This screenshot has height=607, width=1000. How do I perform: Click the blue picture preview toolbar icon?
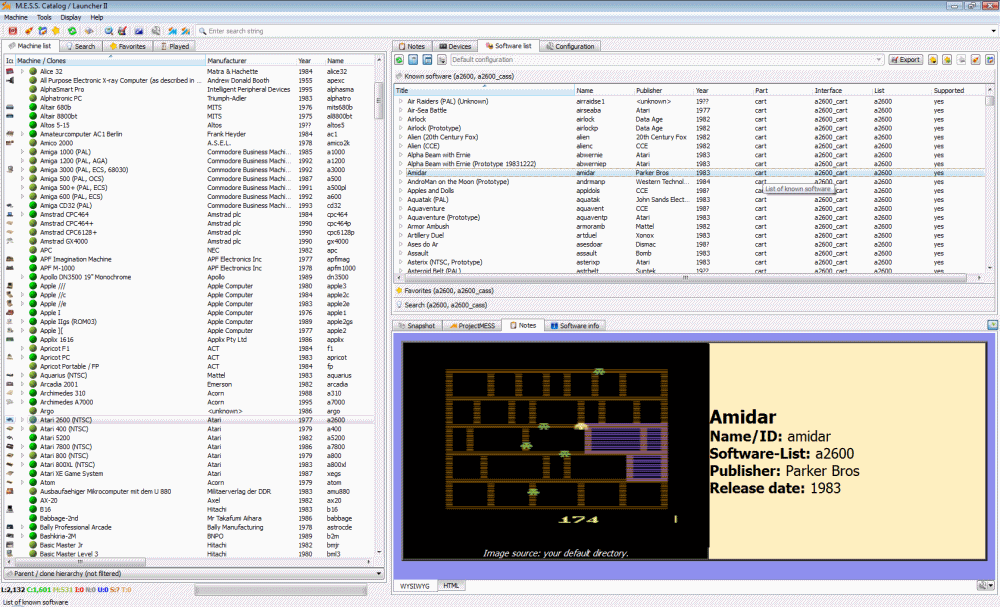click(138, 31)
